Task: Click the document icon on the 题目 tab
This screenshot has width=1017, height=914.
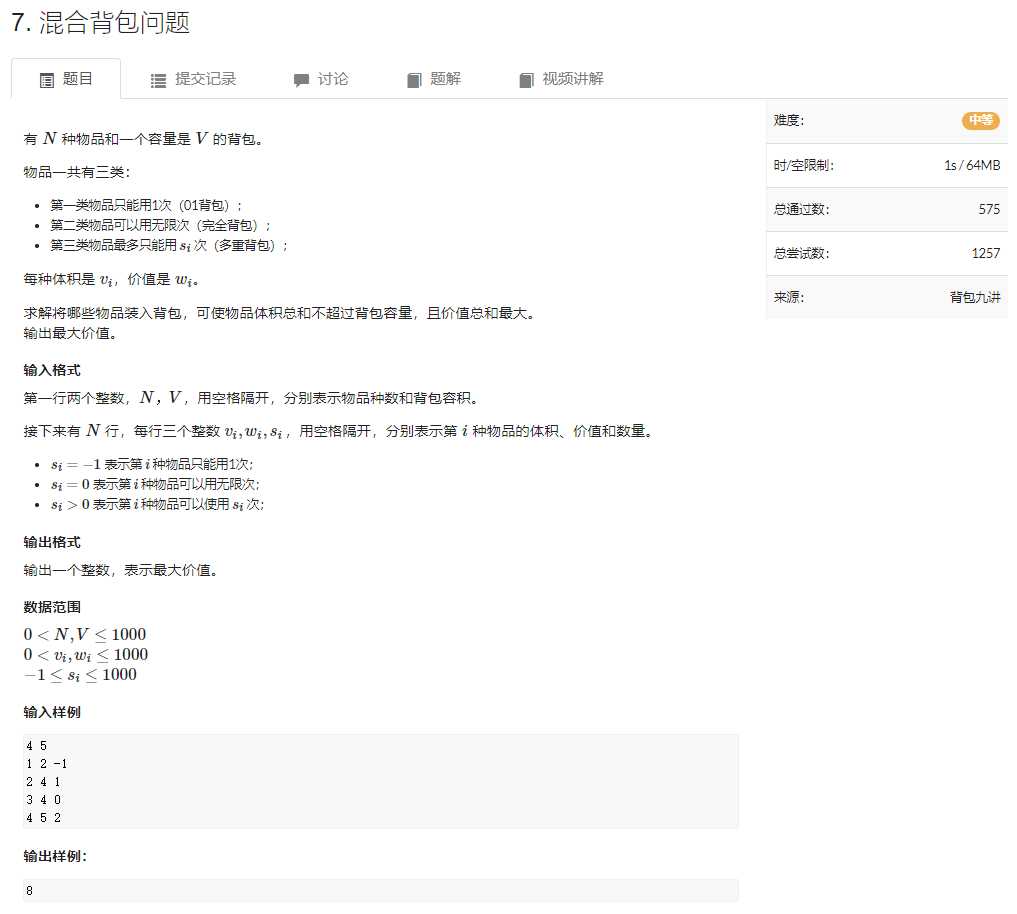Action: [x=45, y=80]
